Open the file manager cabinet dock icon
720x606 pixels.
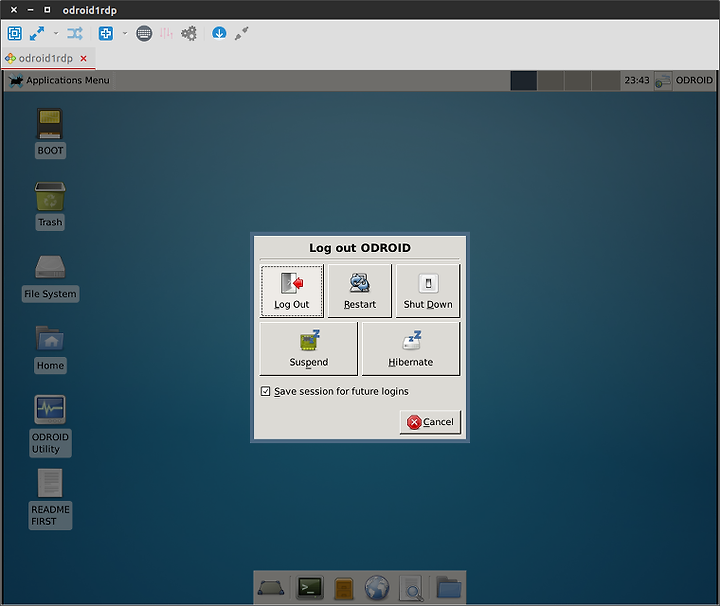click(x=343, y=588)
